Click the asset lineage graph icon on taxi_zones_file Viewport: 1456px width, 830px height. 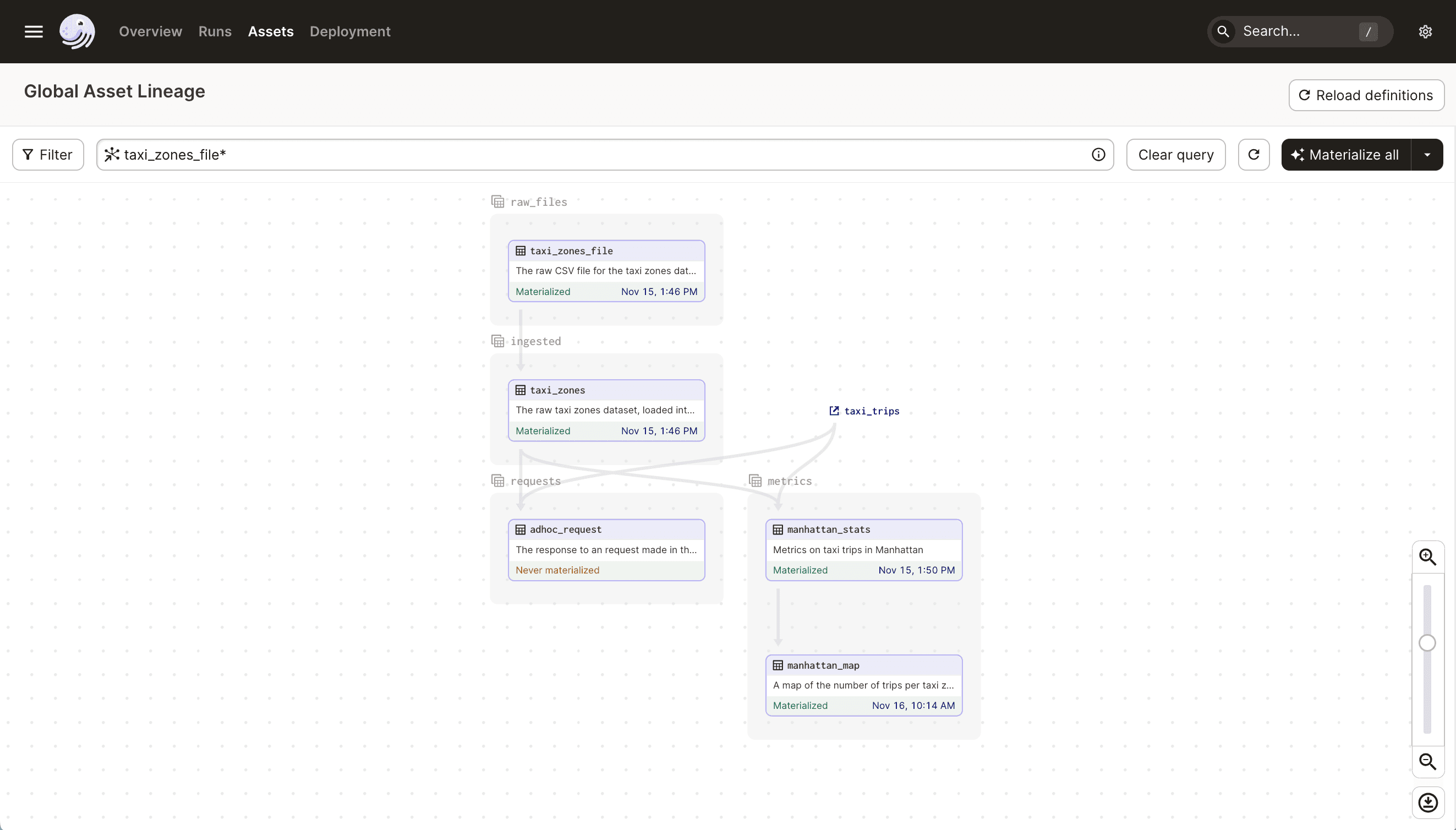(x=520, y=250)
